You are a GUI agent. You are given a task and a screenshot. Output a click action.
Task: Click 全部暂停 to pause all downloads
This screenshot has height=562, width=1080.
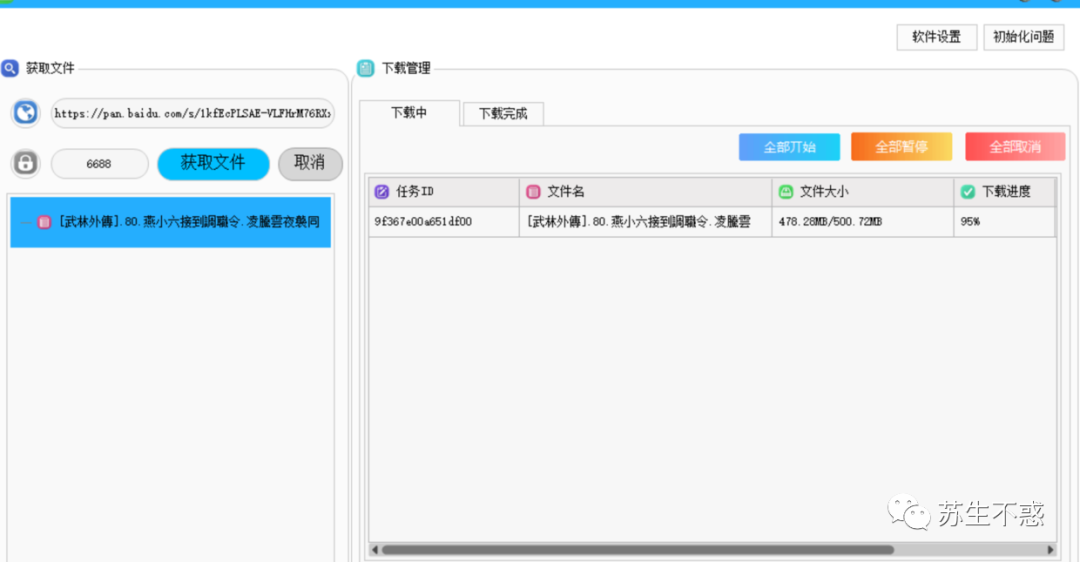click(x=902, y=147)
